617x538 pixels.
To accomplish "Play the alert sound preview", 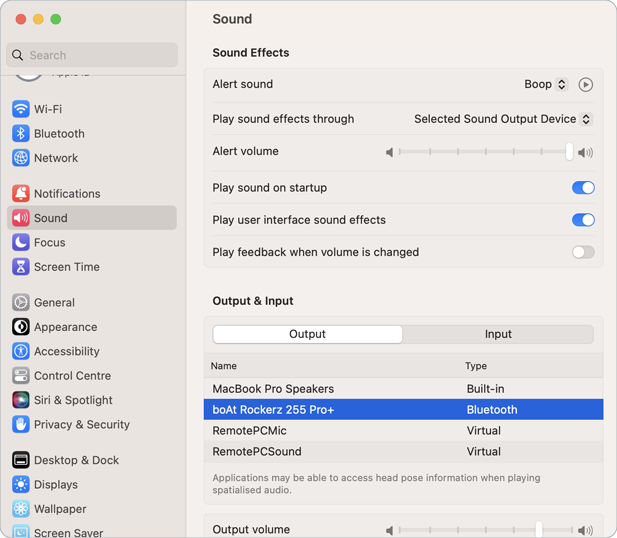I will [586, 85].
